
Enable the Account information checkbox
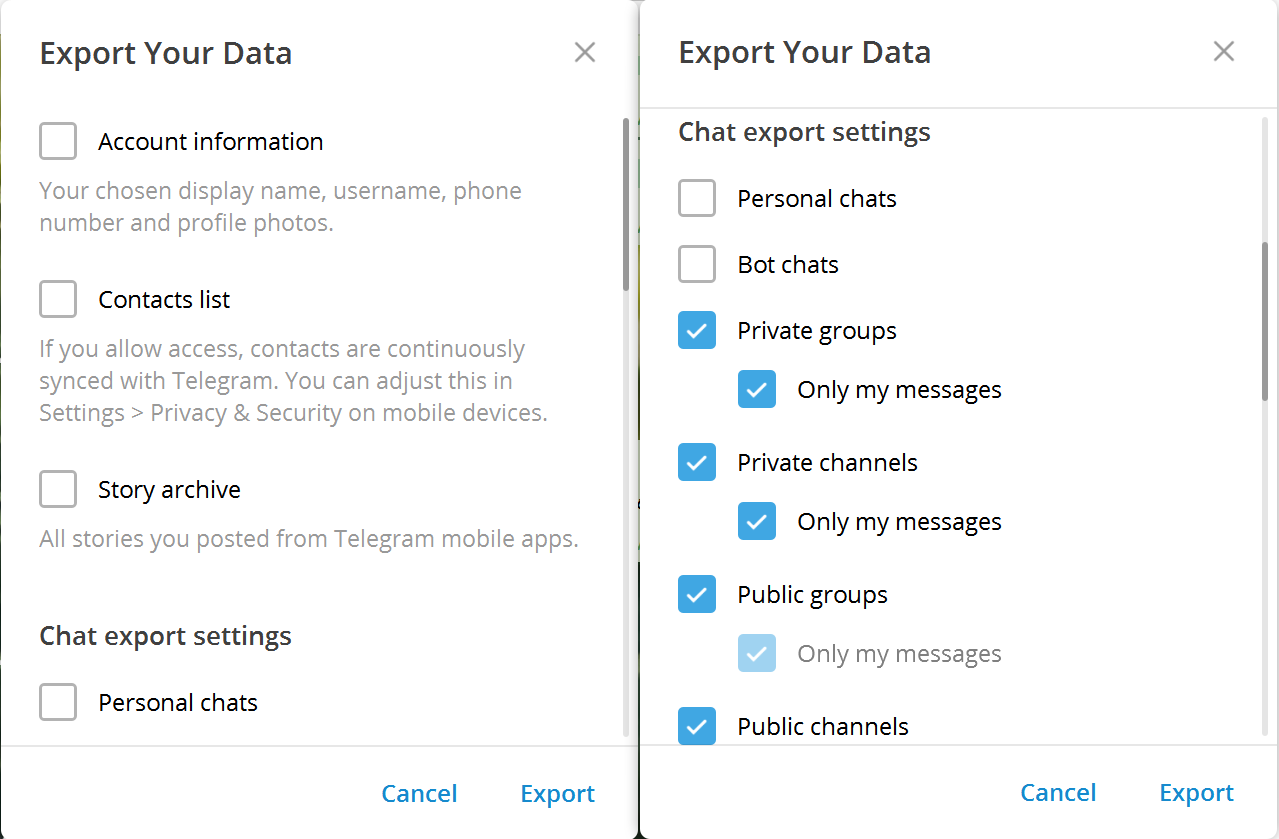click(x=58, y=141)
